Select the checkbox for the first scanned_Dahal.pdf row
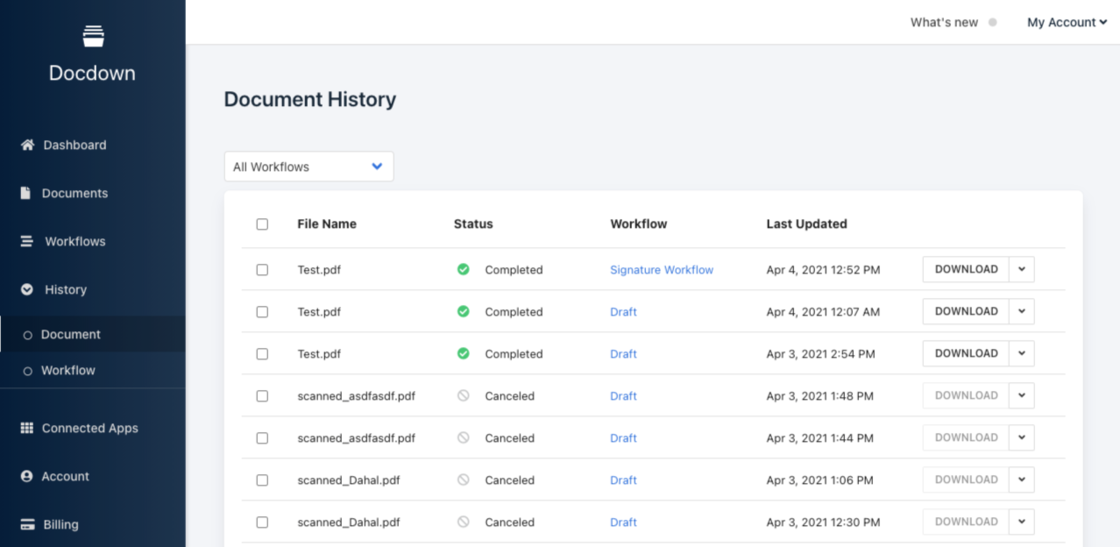The width and height of the screenshot is (1120, 547). [x=262, y=480]
